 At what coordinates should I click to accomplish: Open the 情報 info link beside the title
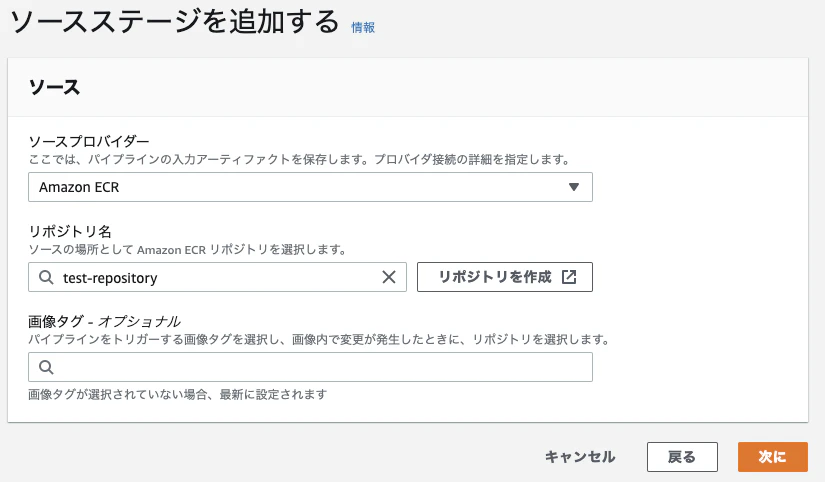click(363, 27)
